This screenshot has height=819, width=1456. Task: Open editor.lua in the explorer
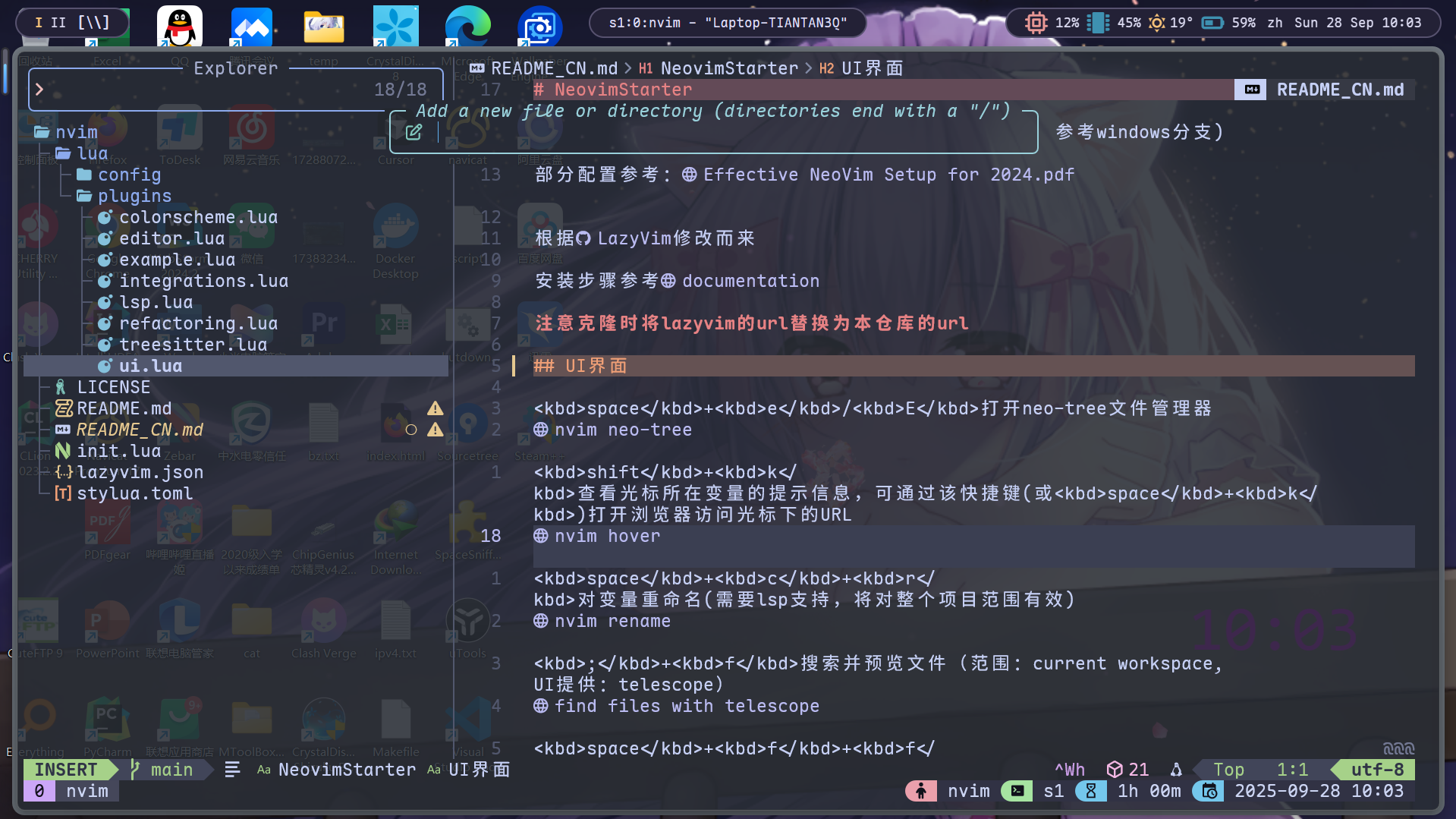click(x=171, y=238)
